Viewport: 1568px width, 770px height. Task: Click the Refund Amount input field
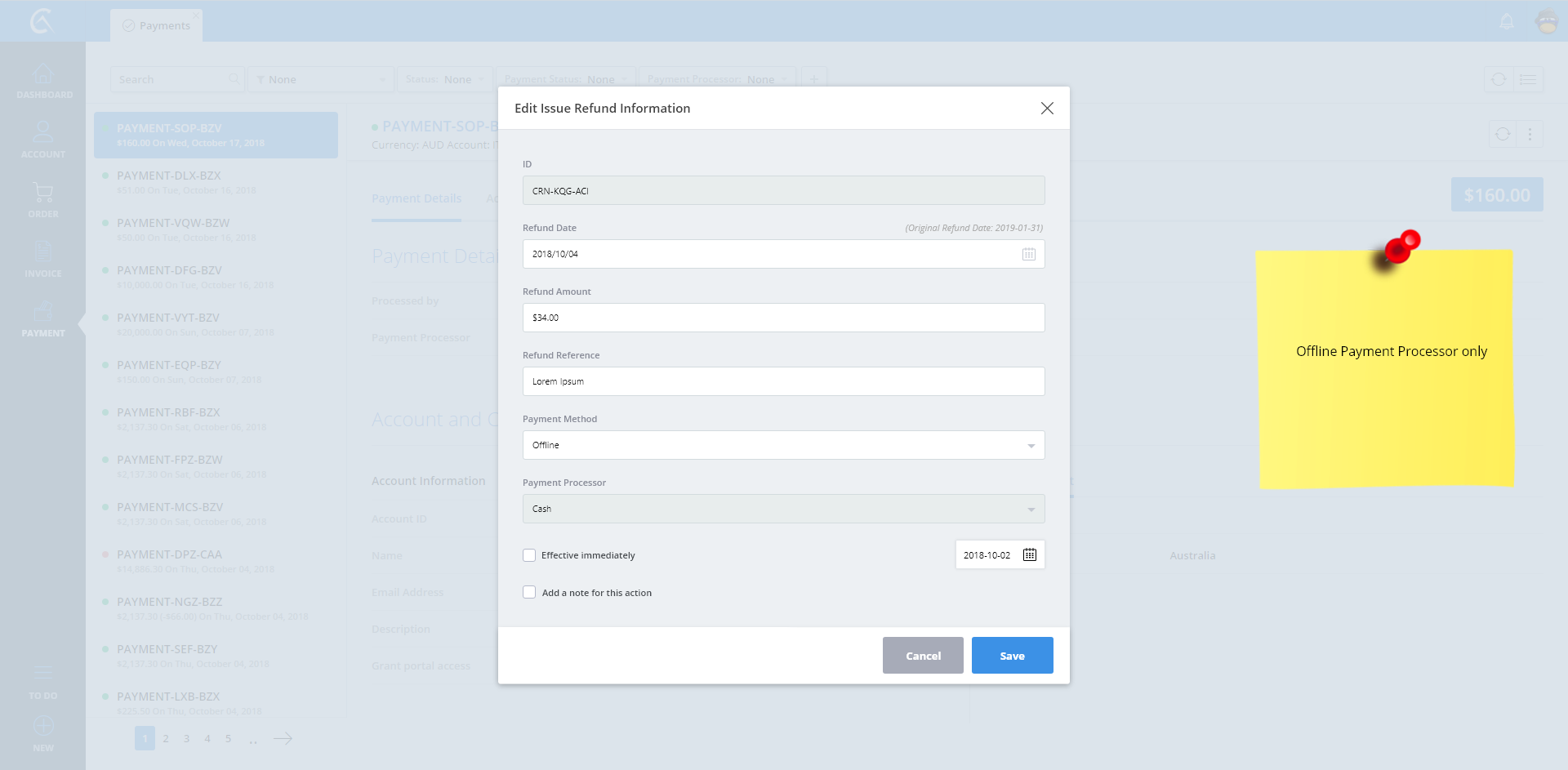[782, 318]
